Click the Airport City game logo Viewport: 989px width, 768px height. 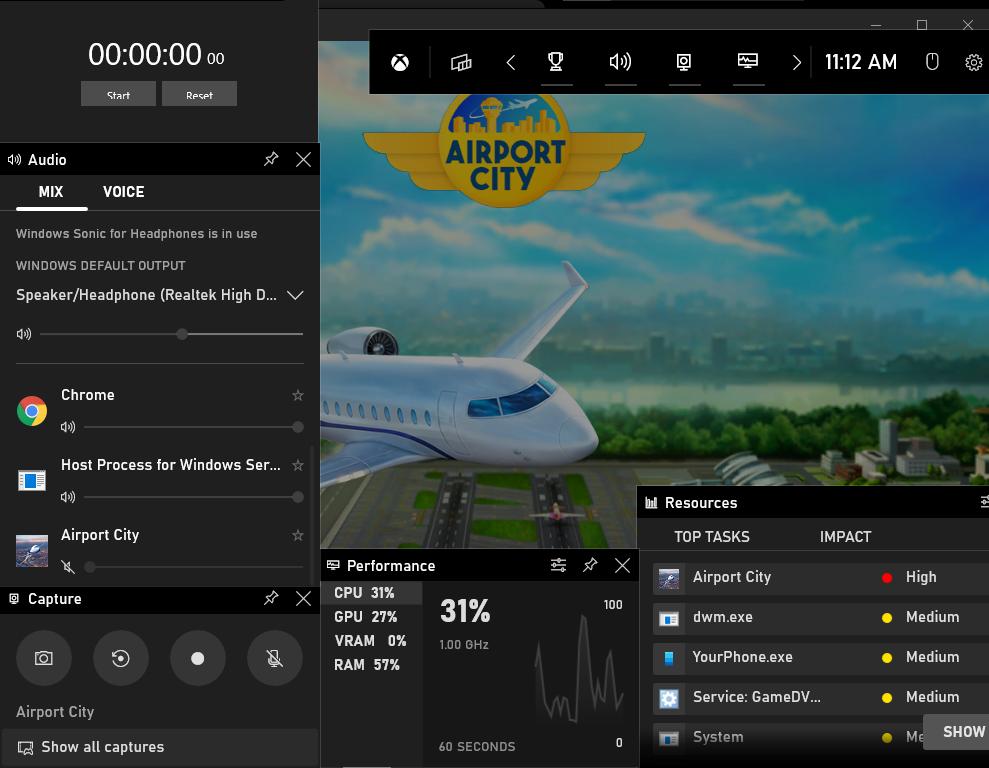pos(505,149)
